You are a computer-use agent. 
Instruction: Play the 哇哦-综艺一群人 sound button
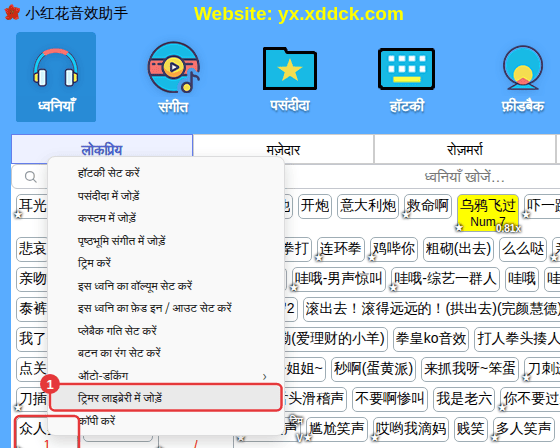445,279
